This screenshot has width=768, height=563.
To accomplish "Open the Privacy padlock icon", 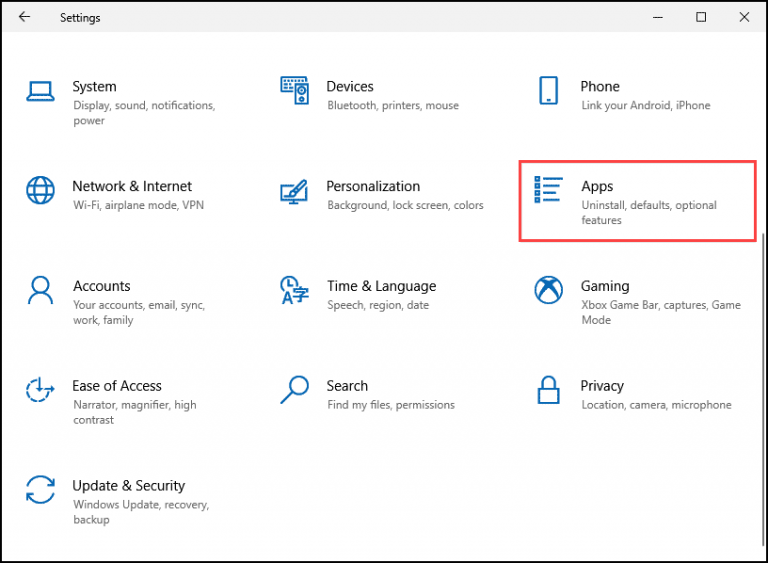I will [548, 390].
